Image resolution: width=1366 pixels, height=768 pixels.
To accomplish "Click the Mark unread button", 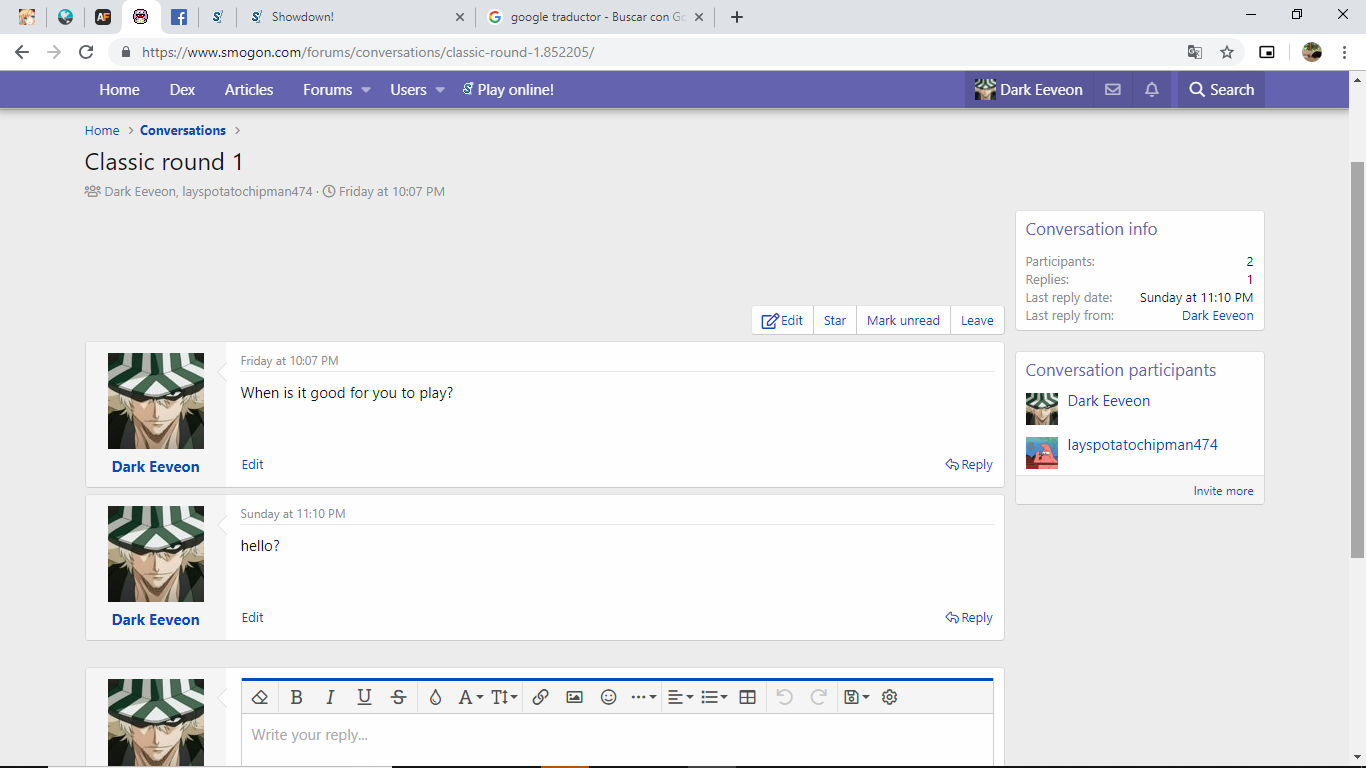I will pyautogui.click(x=903, y=320).
